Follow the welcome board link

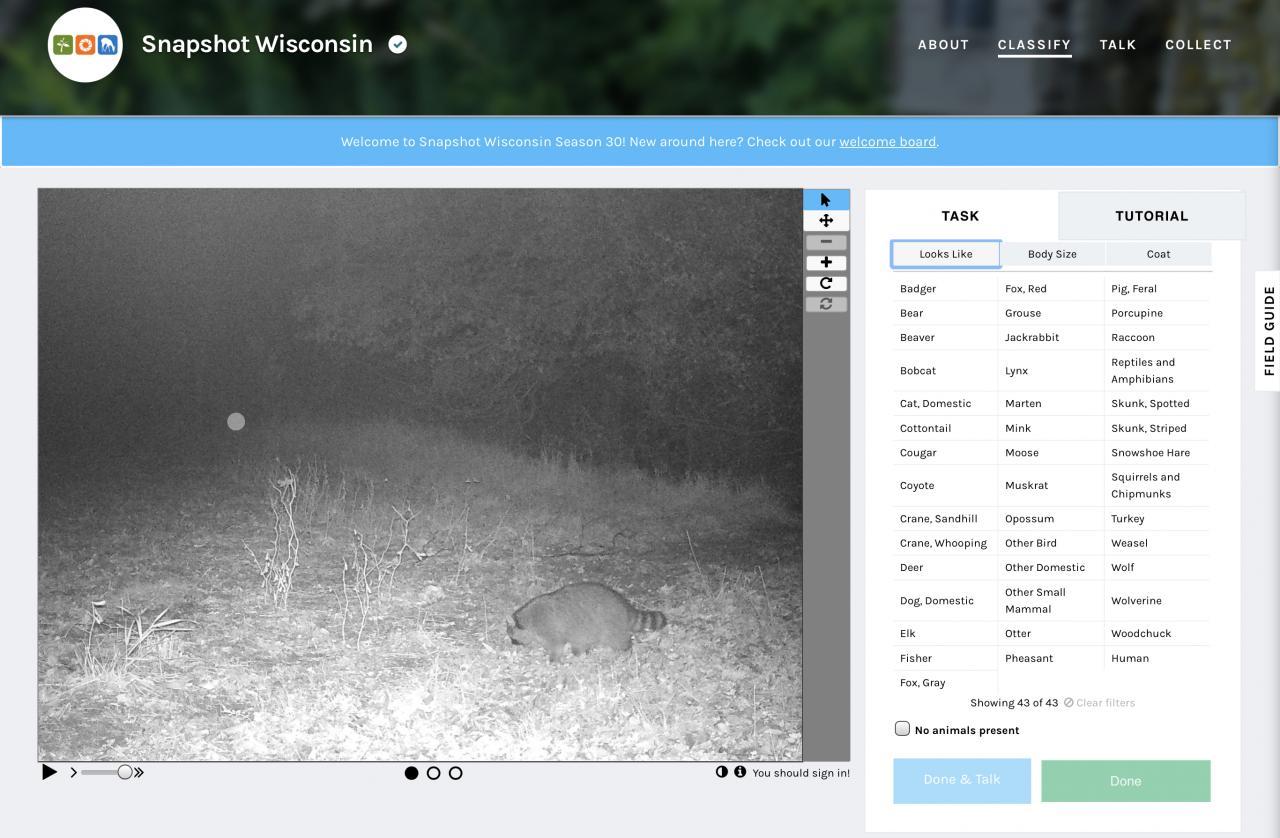point(887,142)
